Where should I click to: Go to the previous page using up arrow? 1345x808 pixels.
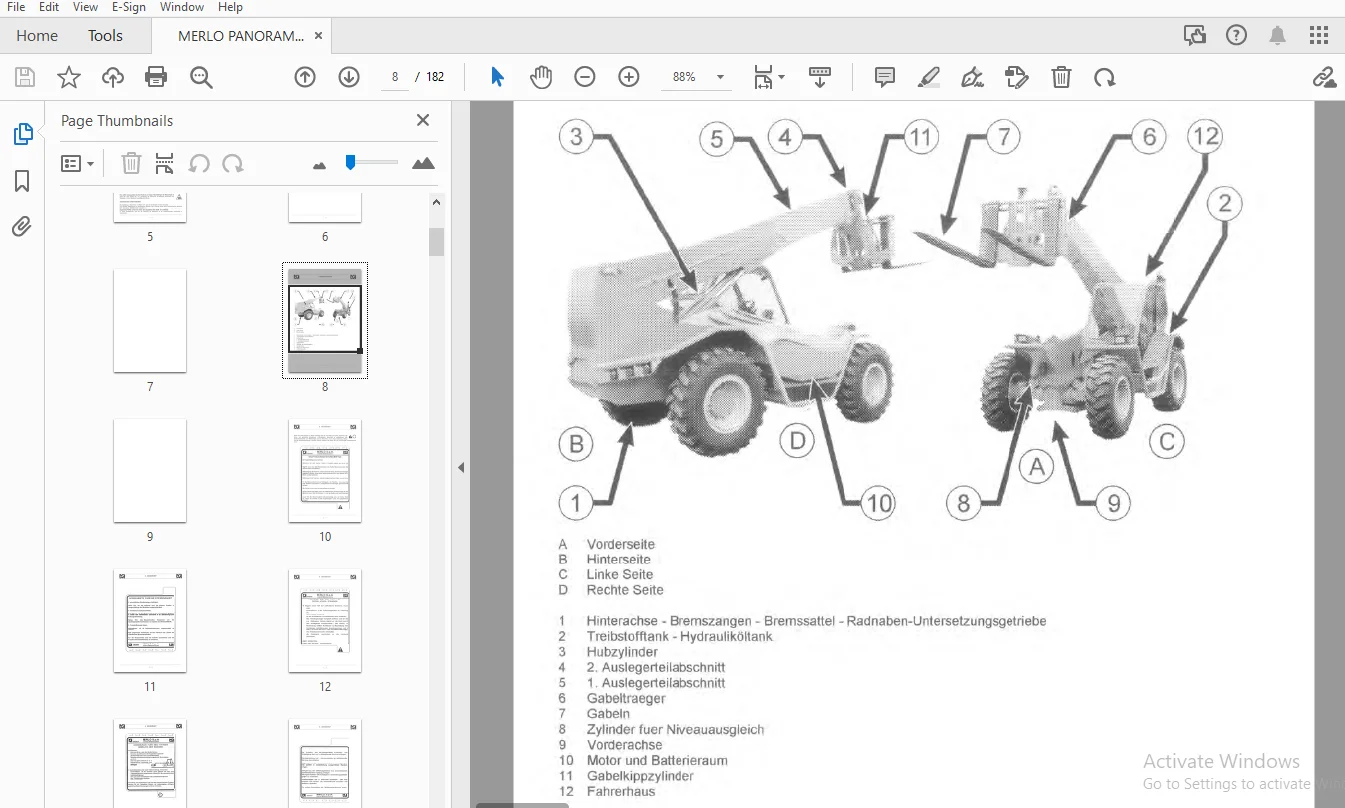coord(305,77)
